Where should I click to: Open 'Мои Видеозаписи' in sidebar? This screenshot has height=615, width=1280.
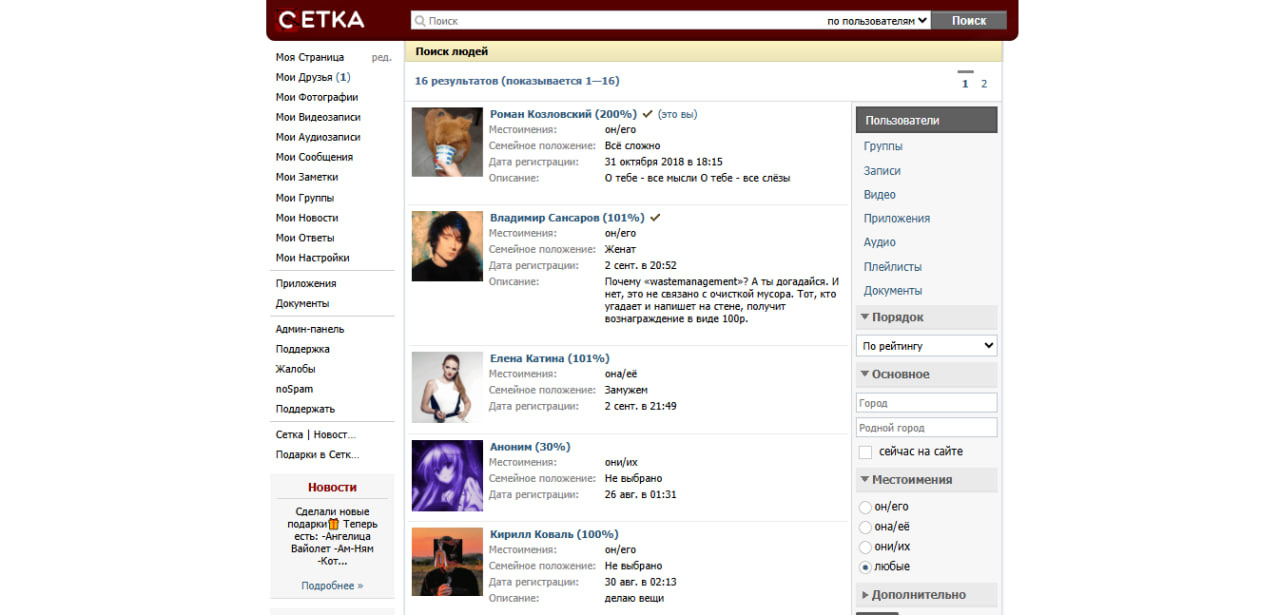pos(318,117)
